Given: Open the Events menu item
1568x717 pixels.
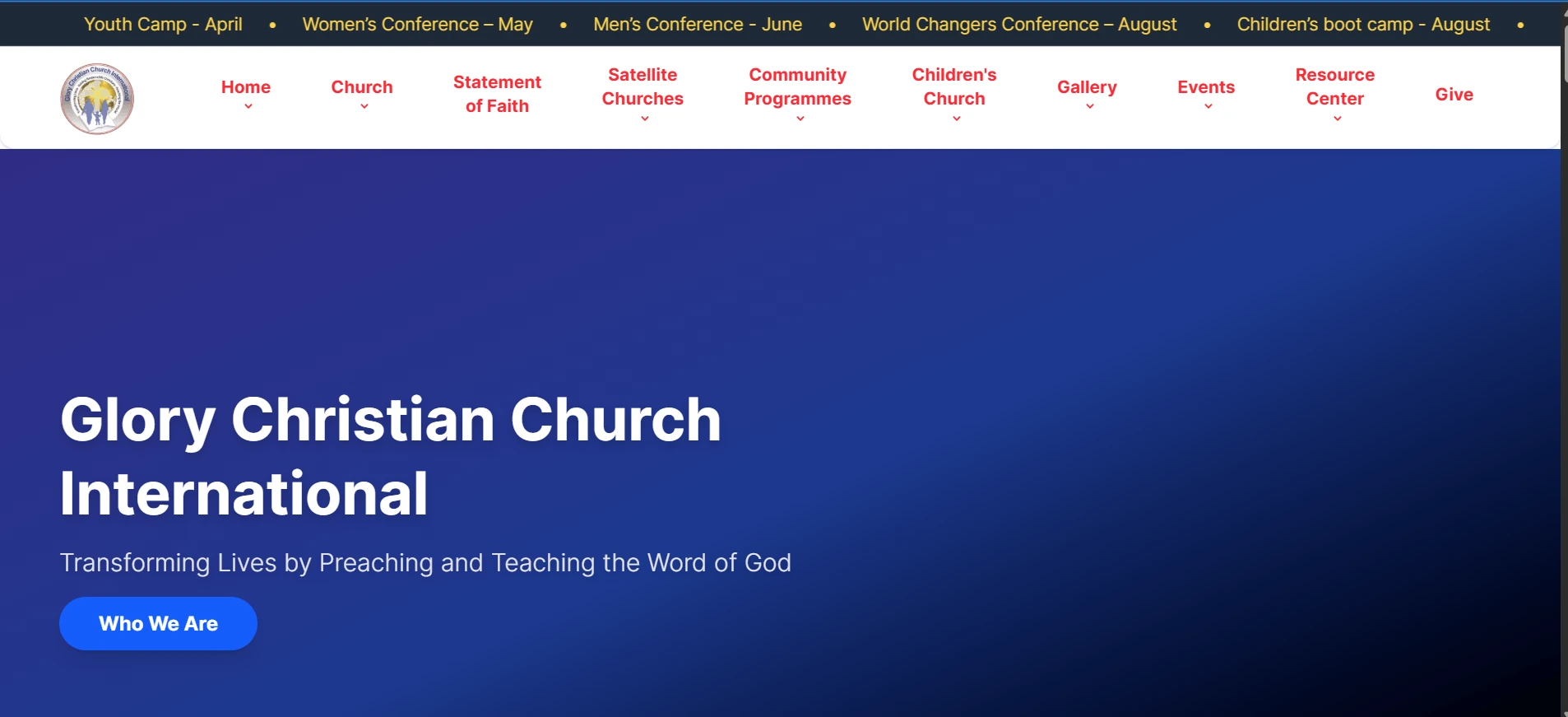Looking at the screenshot, I should [x=1206, y=87].
